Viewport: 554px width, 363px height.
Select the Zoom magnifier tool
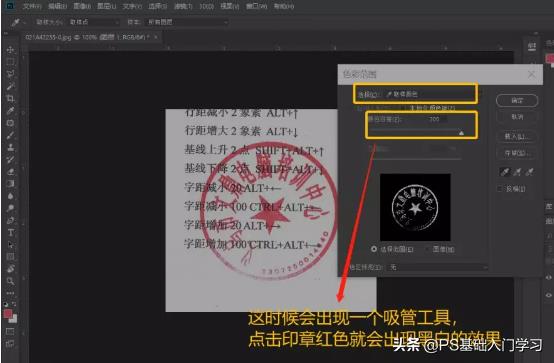[10, 281]
